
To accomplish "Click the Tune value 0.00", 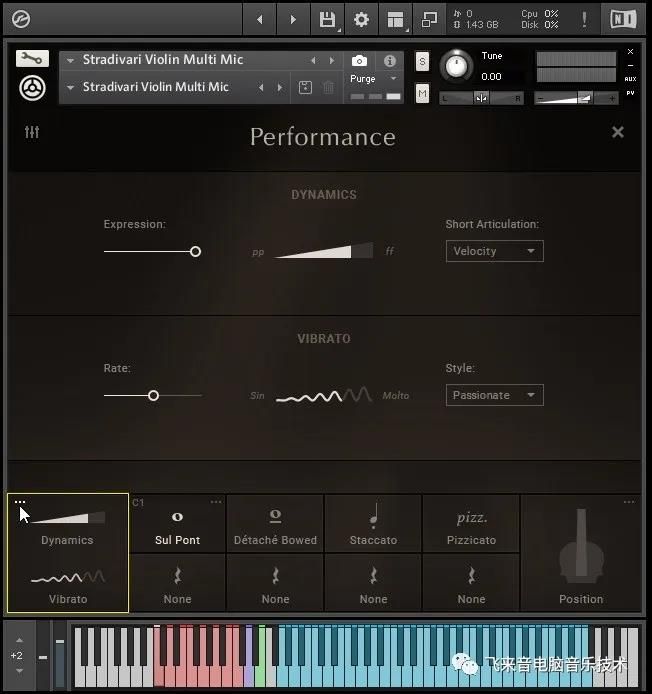I will coord(491,77).
